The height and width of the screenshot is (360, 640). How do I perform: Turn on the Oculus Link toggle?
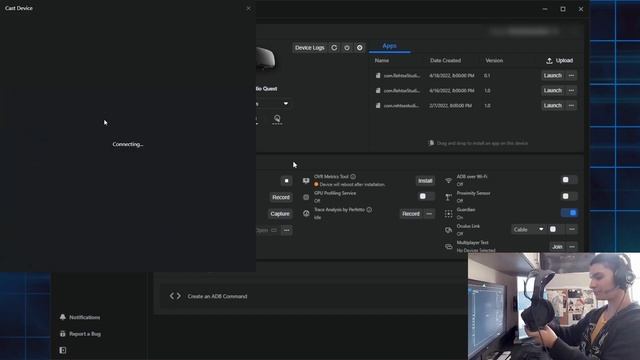tap(556, 229)
